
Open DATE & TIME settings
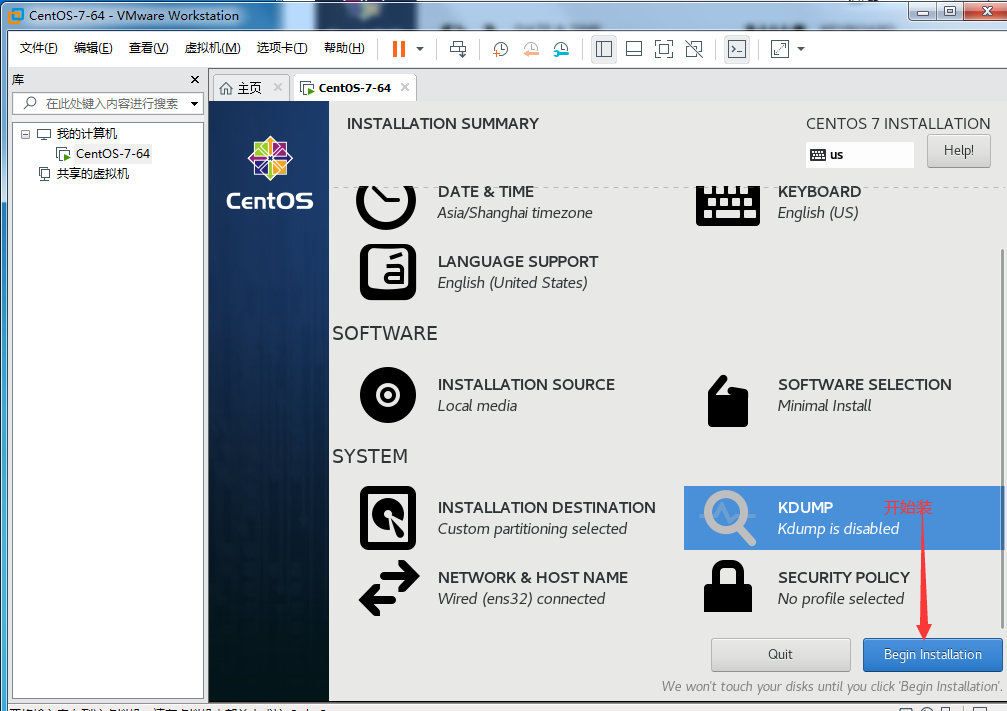tap(515, 202)
